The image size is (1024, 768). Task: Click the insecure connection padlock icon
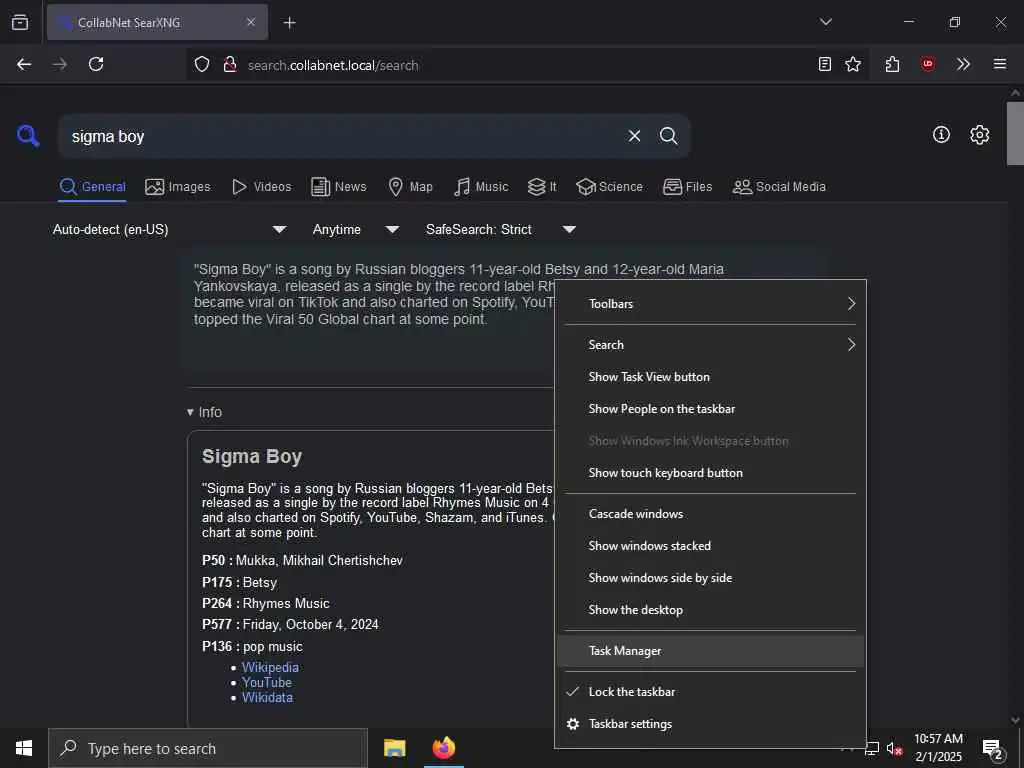click(230, 65)
